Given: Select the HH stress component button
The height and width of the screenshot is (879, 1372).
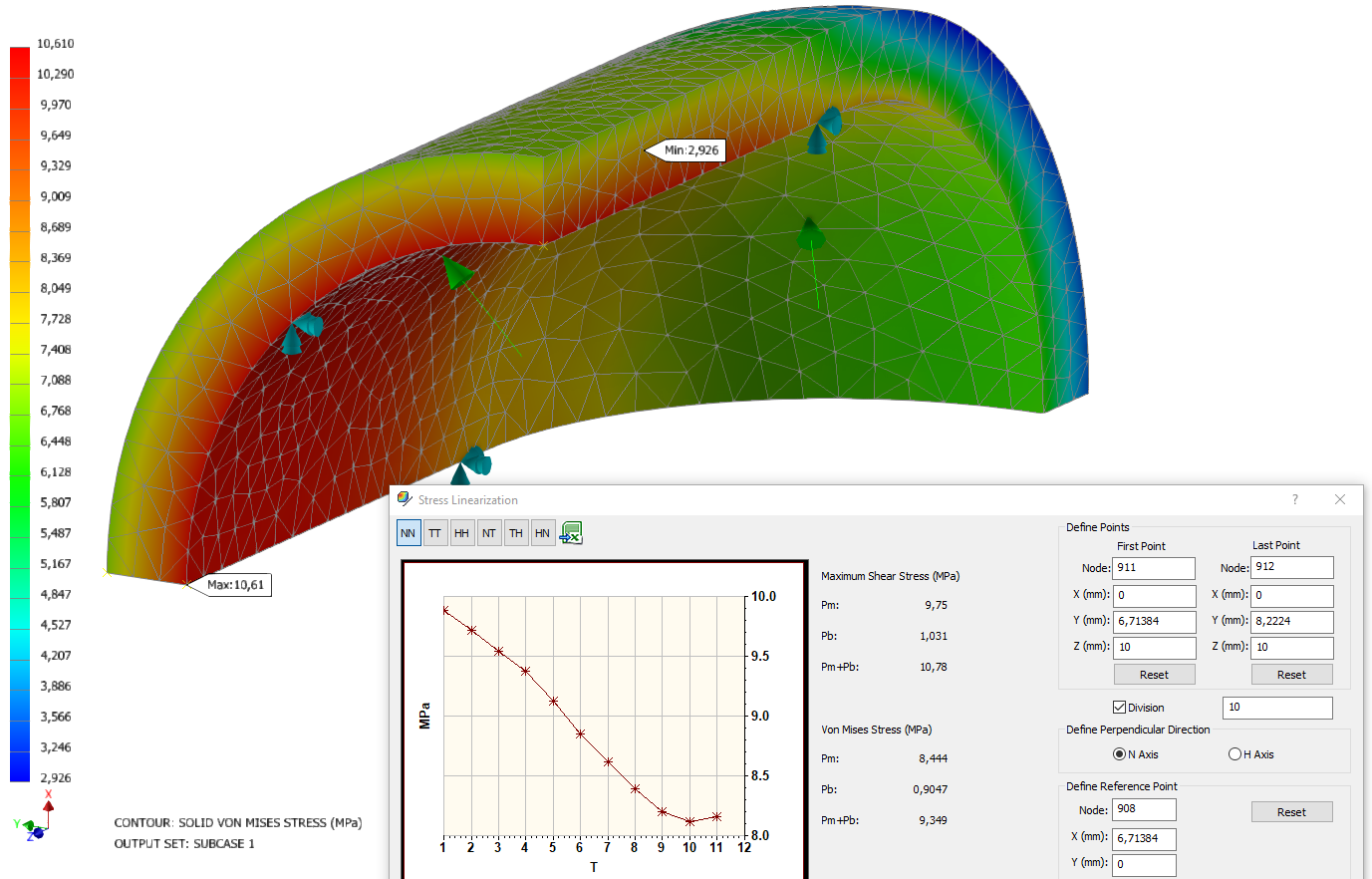Looking at the screenshot, I should [x=462, y=533].
